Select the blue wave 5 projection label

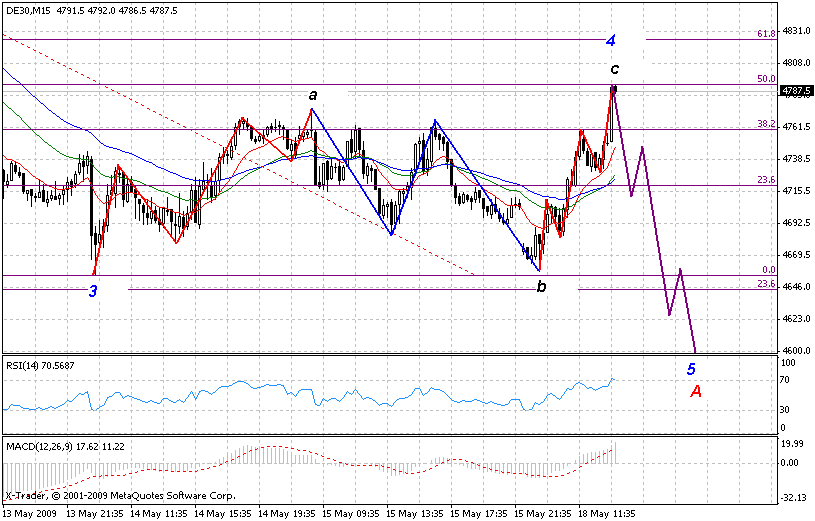click(690, 369)
